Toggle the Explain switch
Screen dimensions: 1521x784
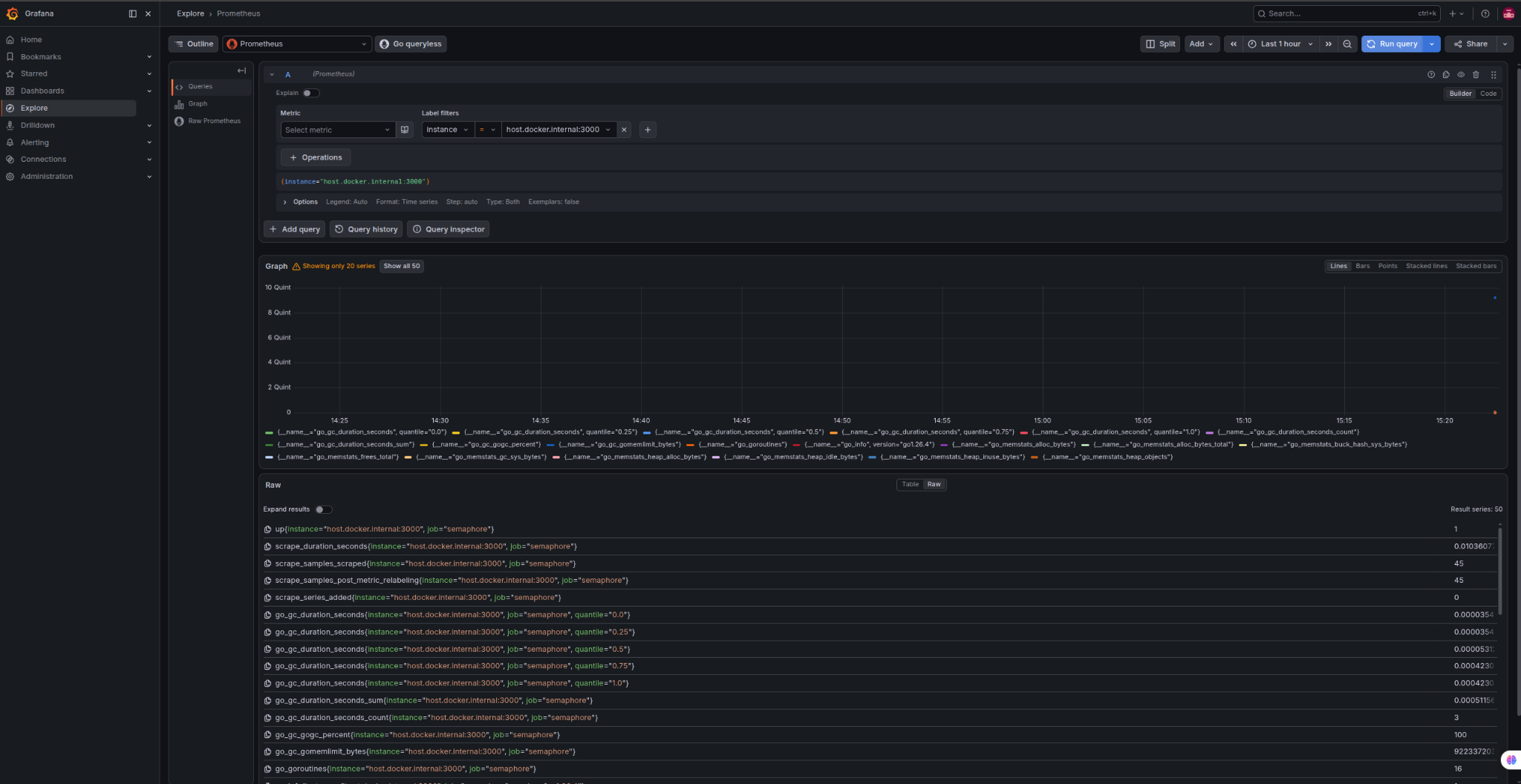tap(311, 93)
